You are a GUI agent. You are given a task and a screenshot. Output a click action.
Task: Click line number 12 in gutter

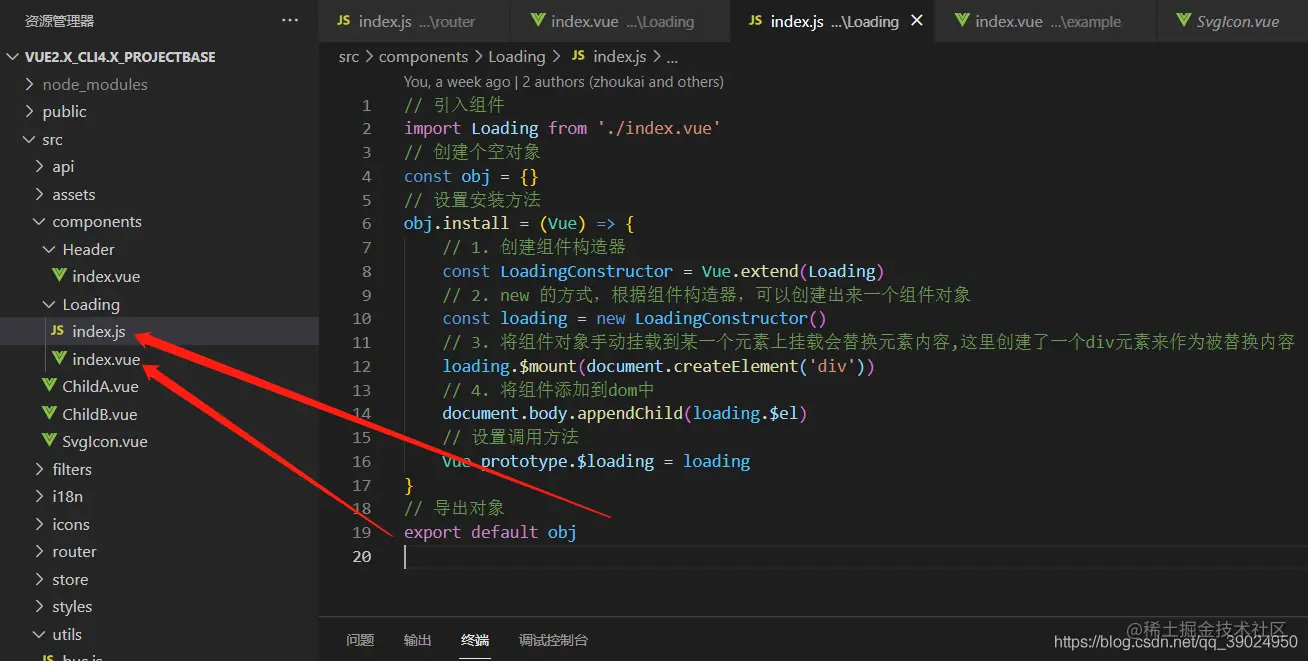[362, 366]
